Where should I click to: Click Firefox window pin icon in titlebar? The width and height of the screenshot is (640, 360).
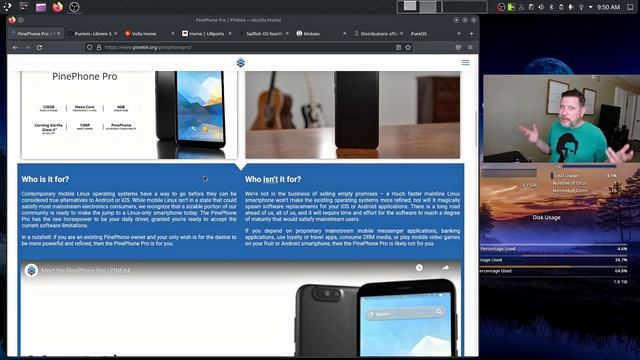point(21,20)
